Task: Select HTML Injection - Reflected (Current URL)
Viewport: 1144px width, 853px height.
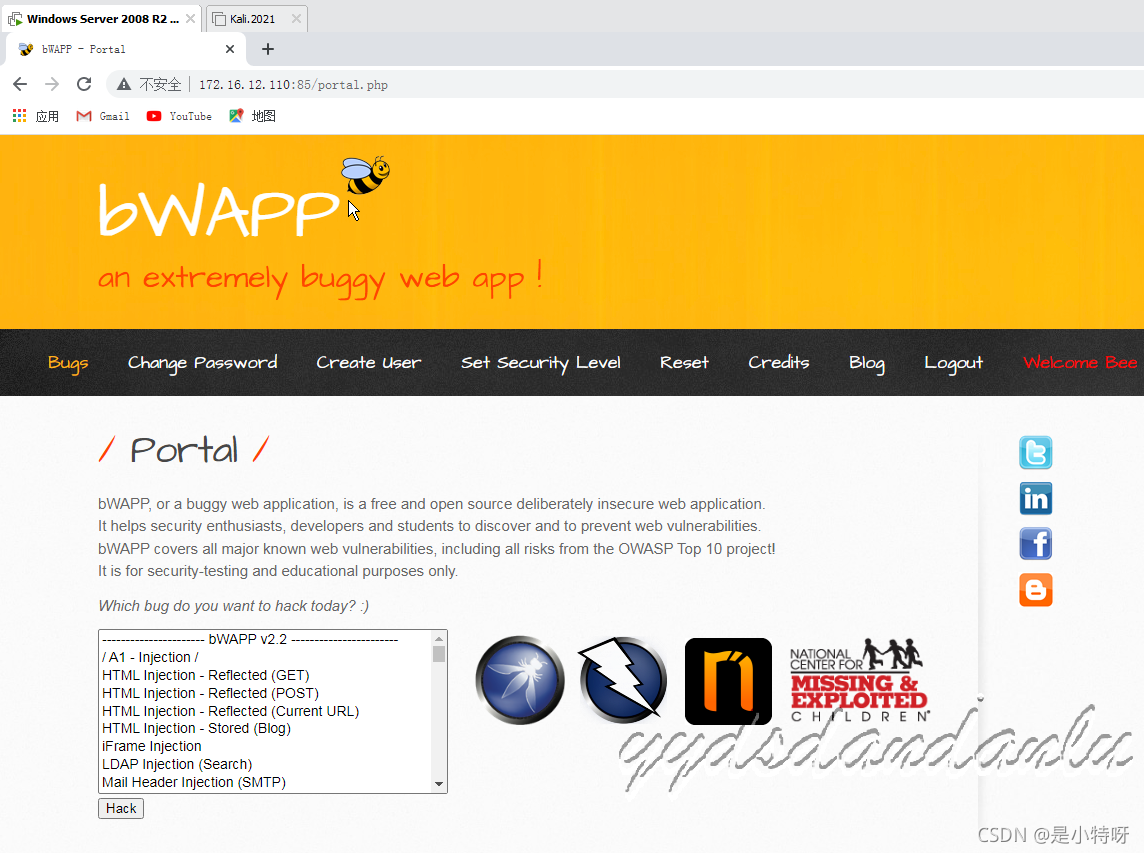Action: point(266,711)
